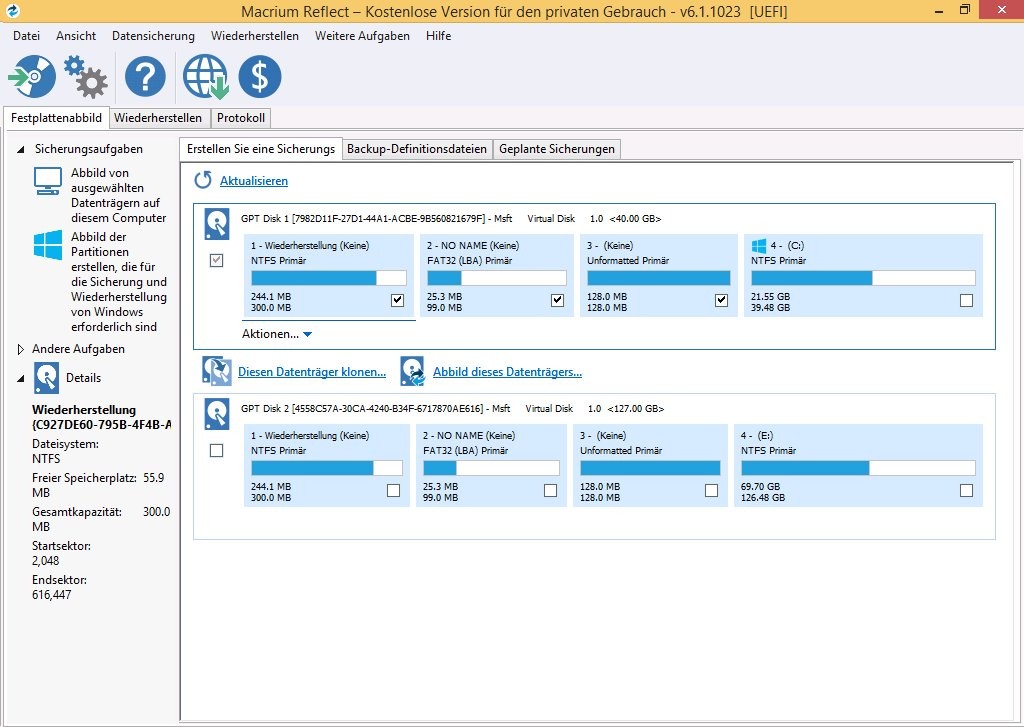Click the clone disk icon beside Diesen Datenträger klonen

click(x=216, y=372)
